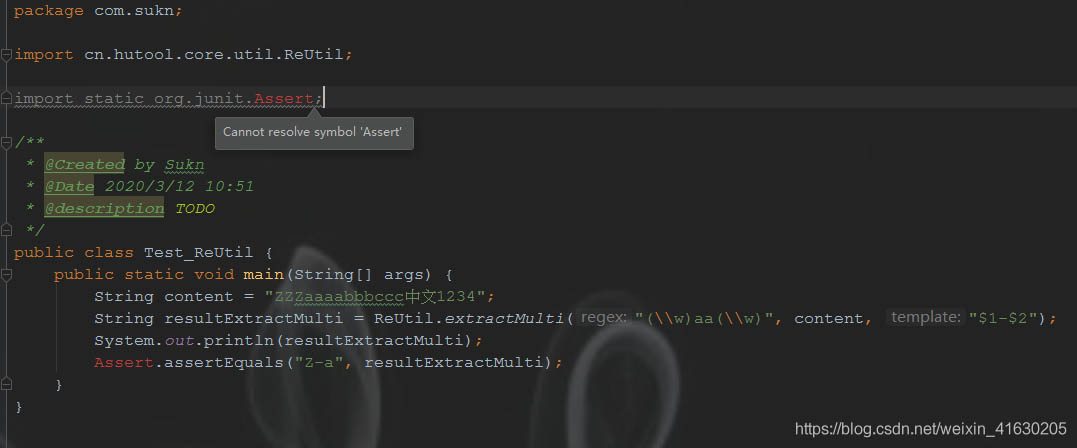The width and height of the screenshot is (1077, 448).
Task: Click the 'class' keyword in the class declaration
Action: (109, 253)
